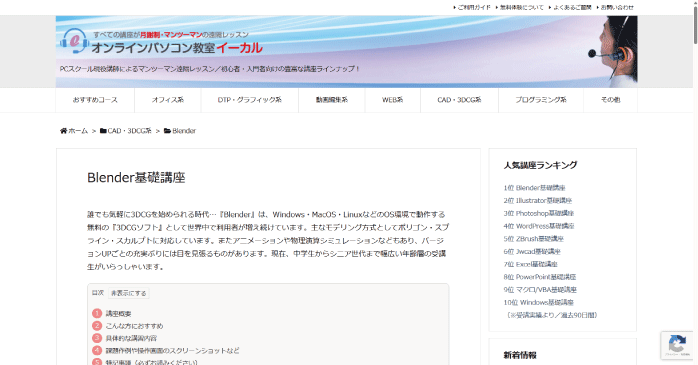Open the WEB系 menu

pos(393,100)
